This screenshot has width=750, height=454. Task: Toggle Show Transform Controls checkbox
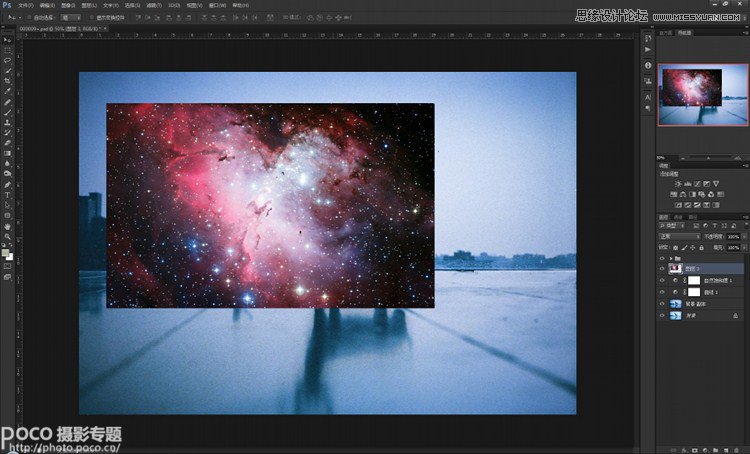[x=92, y=18]
